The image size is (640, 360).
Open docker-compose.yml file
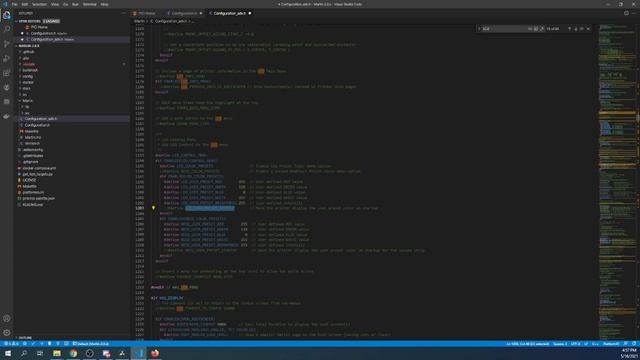coord(39,168)
